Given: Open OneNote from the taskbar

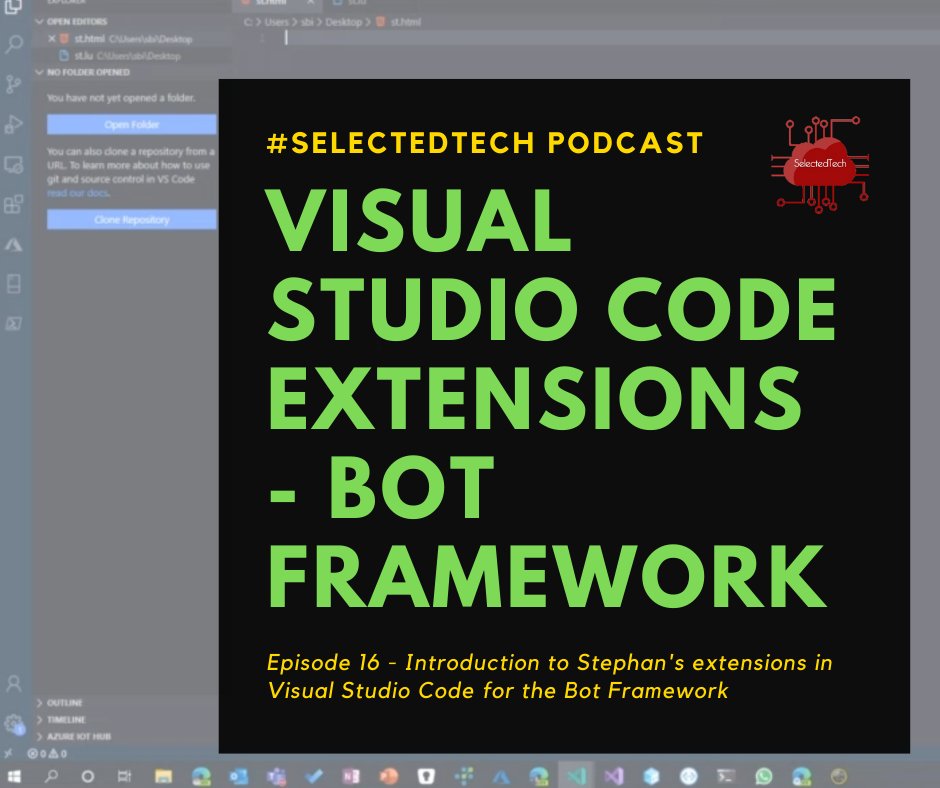Looking at the screenshot, I should 351,776.
